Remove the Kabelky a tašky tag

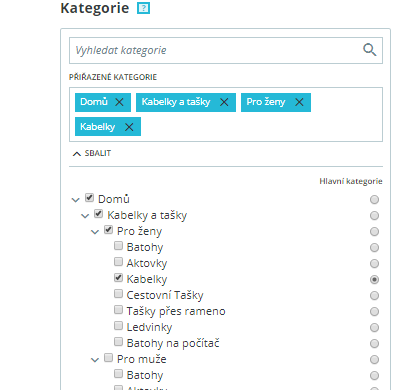pos(224,102)
